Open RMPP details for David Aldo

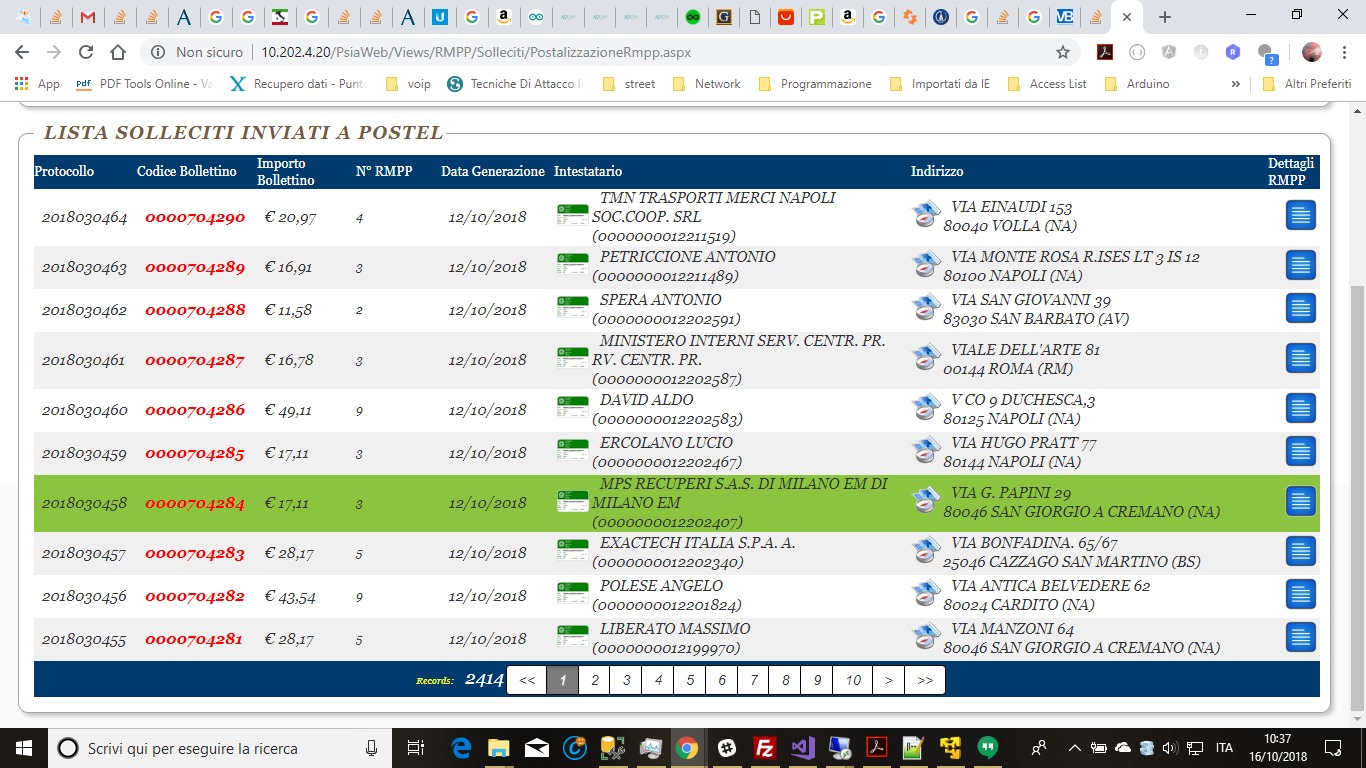point(1300,408)
